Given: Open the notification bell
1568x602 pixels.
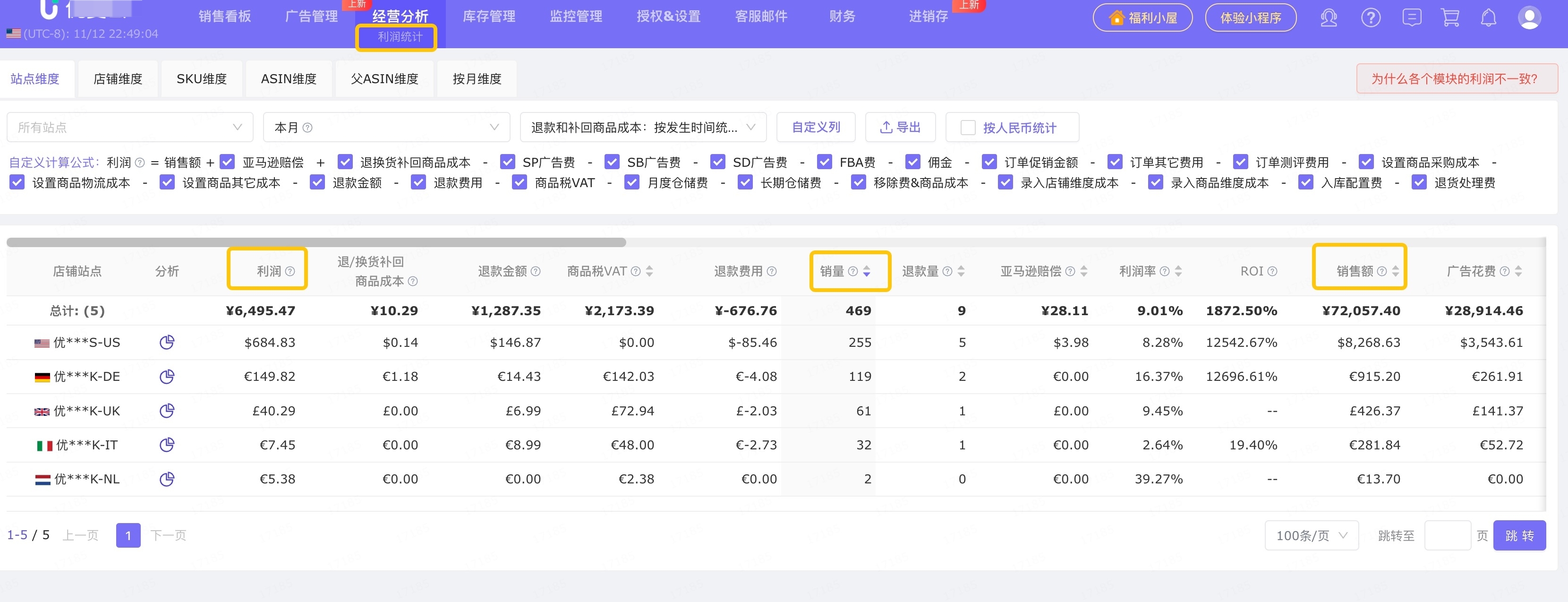Looking at the screenshot, I should point(1488,17).
